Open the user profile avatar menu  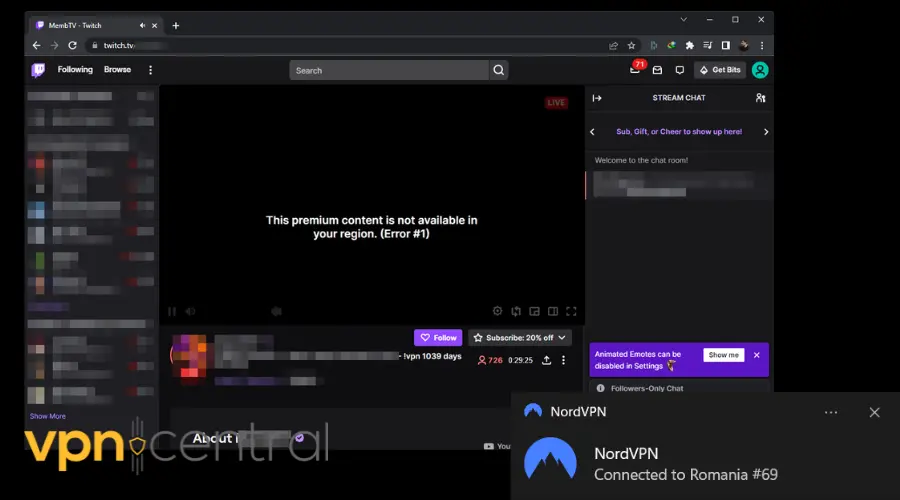pos(760,70)
